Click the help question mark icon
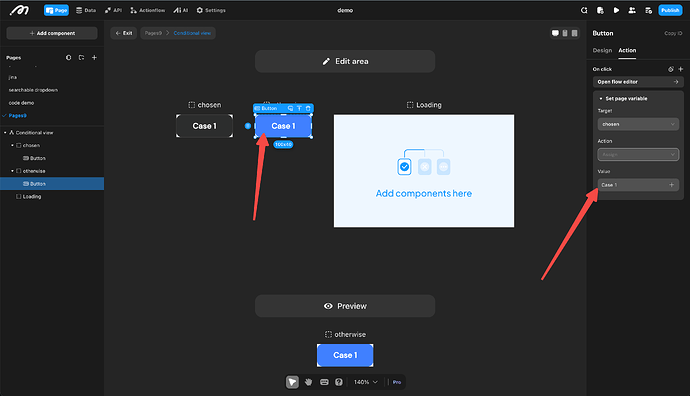 [338, 382]
